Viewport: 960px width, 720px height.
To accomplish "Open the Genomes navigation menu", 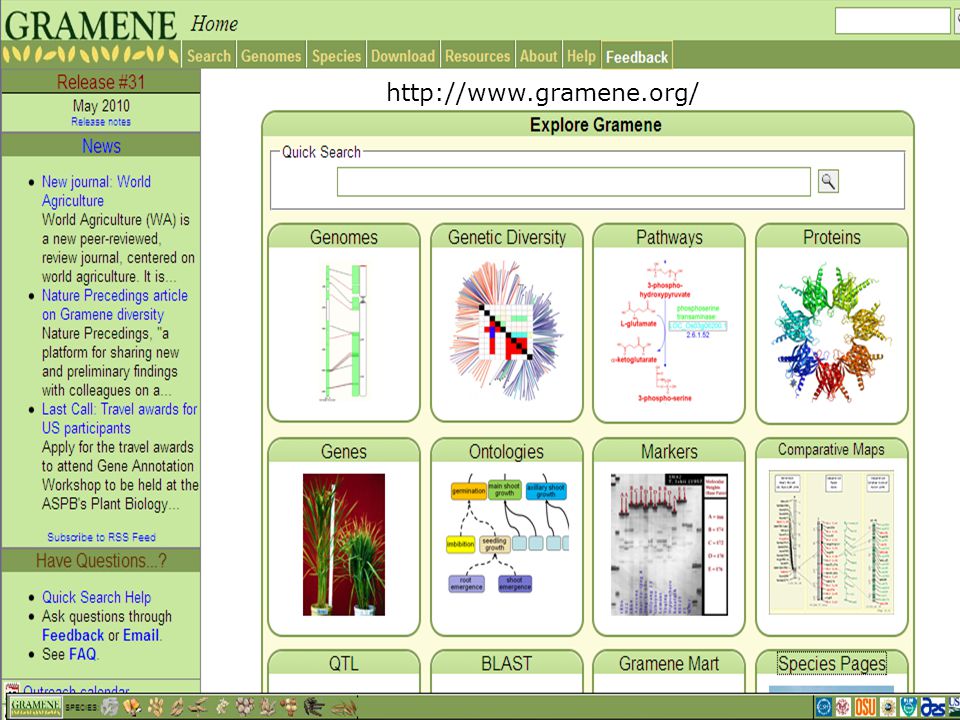I will [271, 56].
